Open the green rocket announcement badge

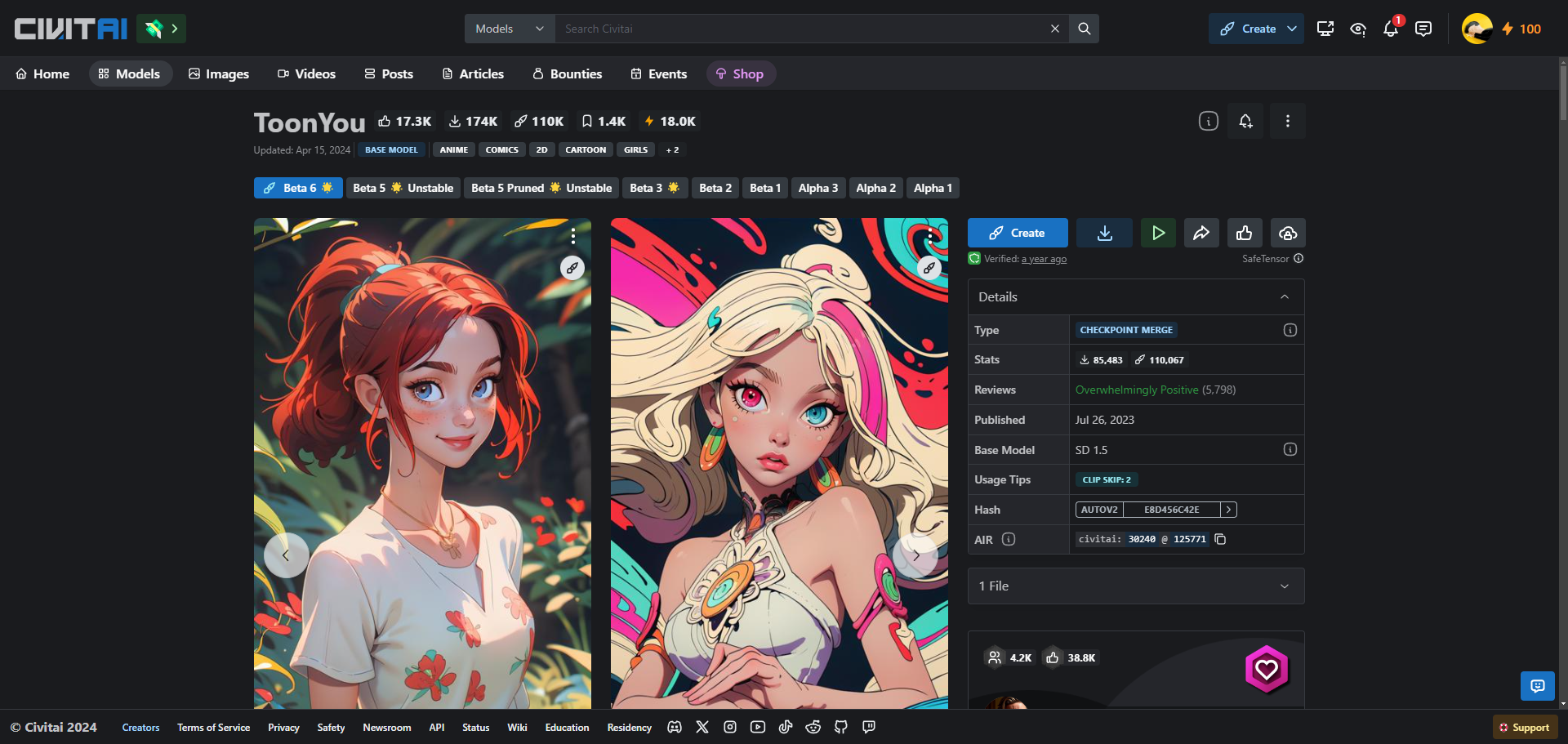(x=162, y=29)
